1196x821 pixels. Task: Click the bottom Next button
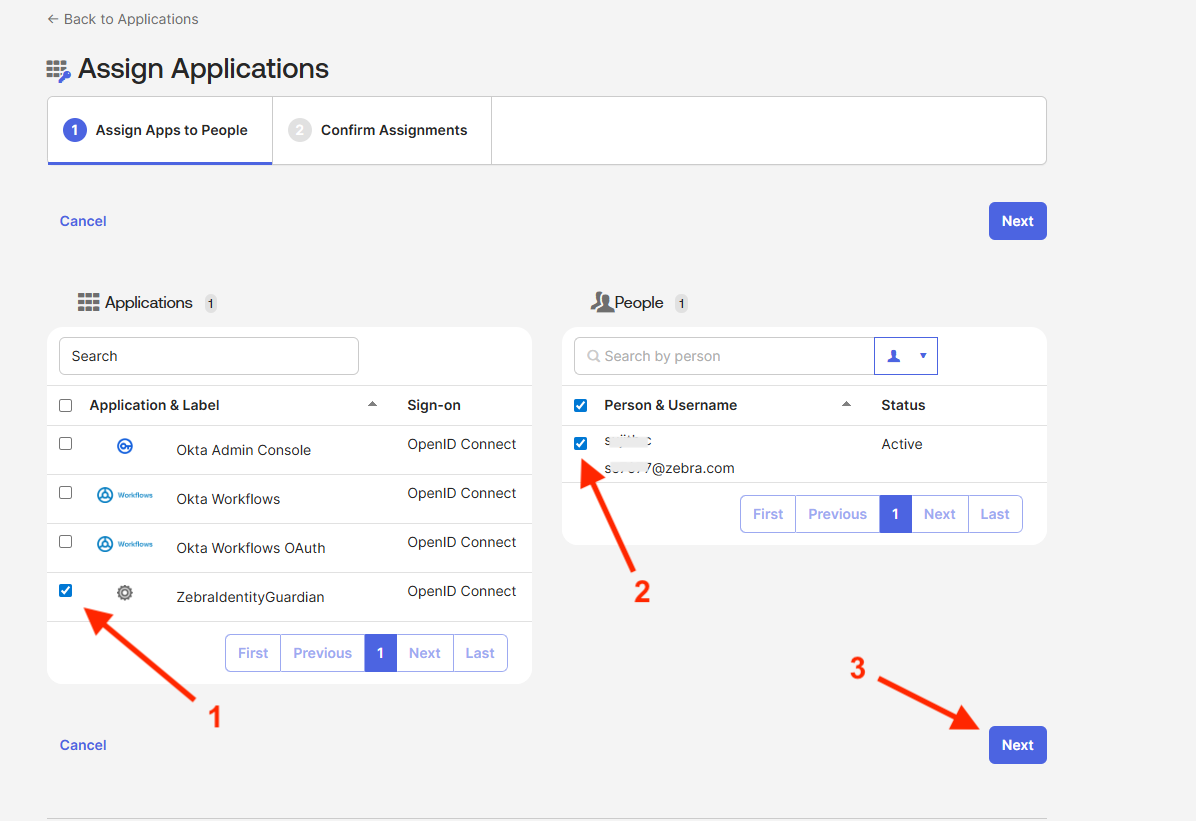coord(1017,745)
